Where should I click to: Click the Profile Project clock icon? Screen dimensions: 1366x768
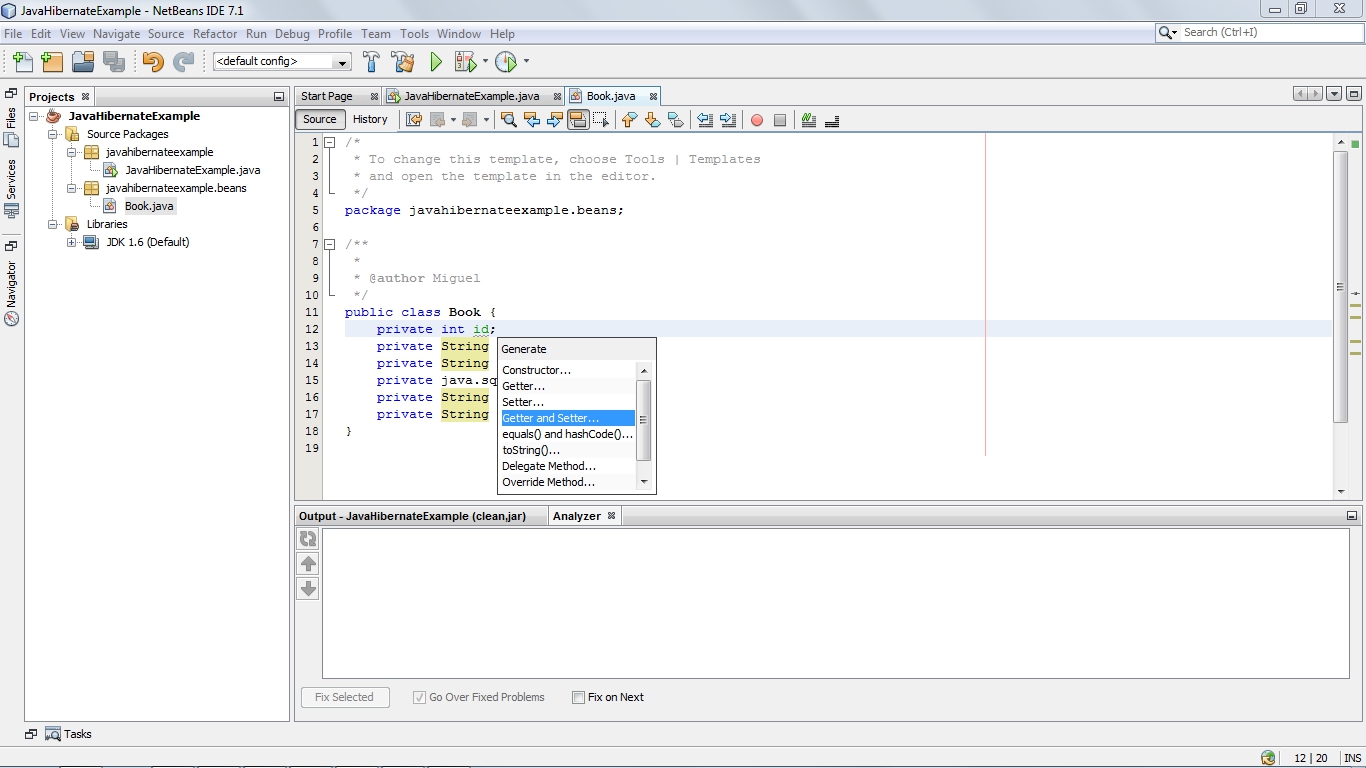507,62
